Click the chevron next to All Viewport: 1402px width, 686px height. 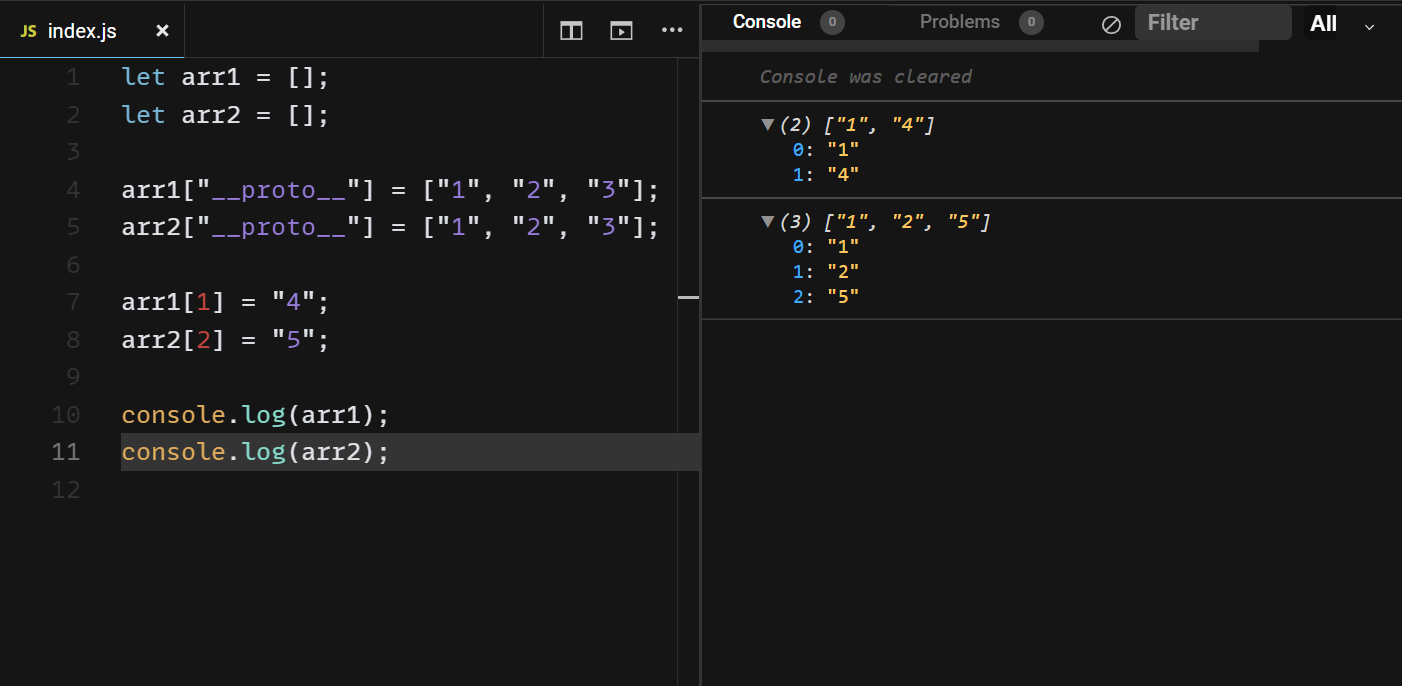point(1369,27)
